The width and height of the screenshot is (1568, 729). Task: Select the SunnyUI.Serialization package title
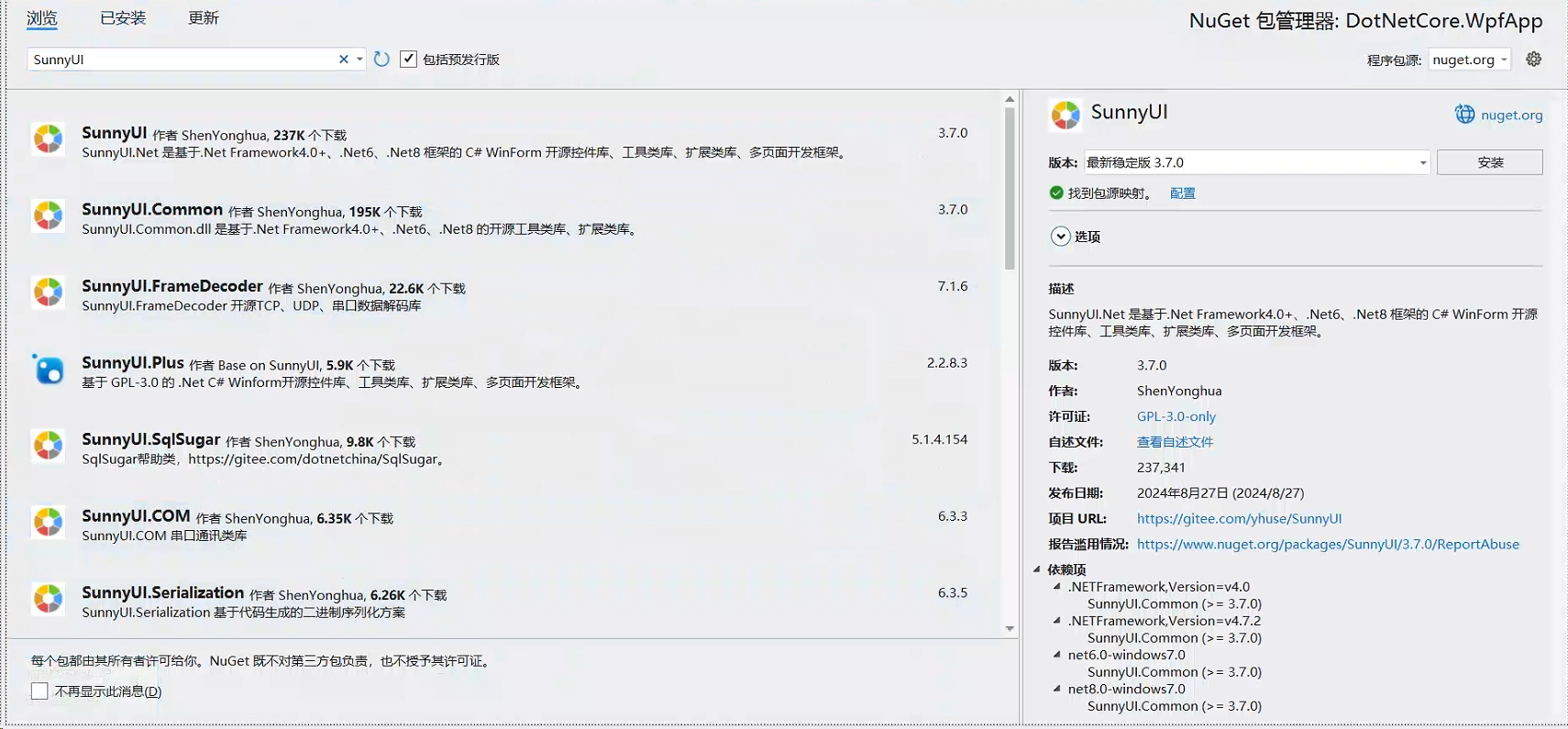pyautogui.click(x=163, y=592)
